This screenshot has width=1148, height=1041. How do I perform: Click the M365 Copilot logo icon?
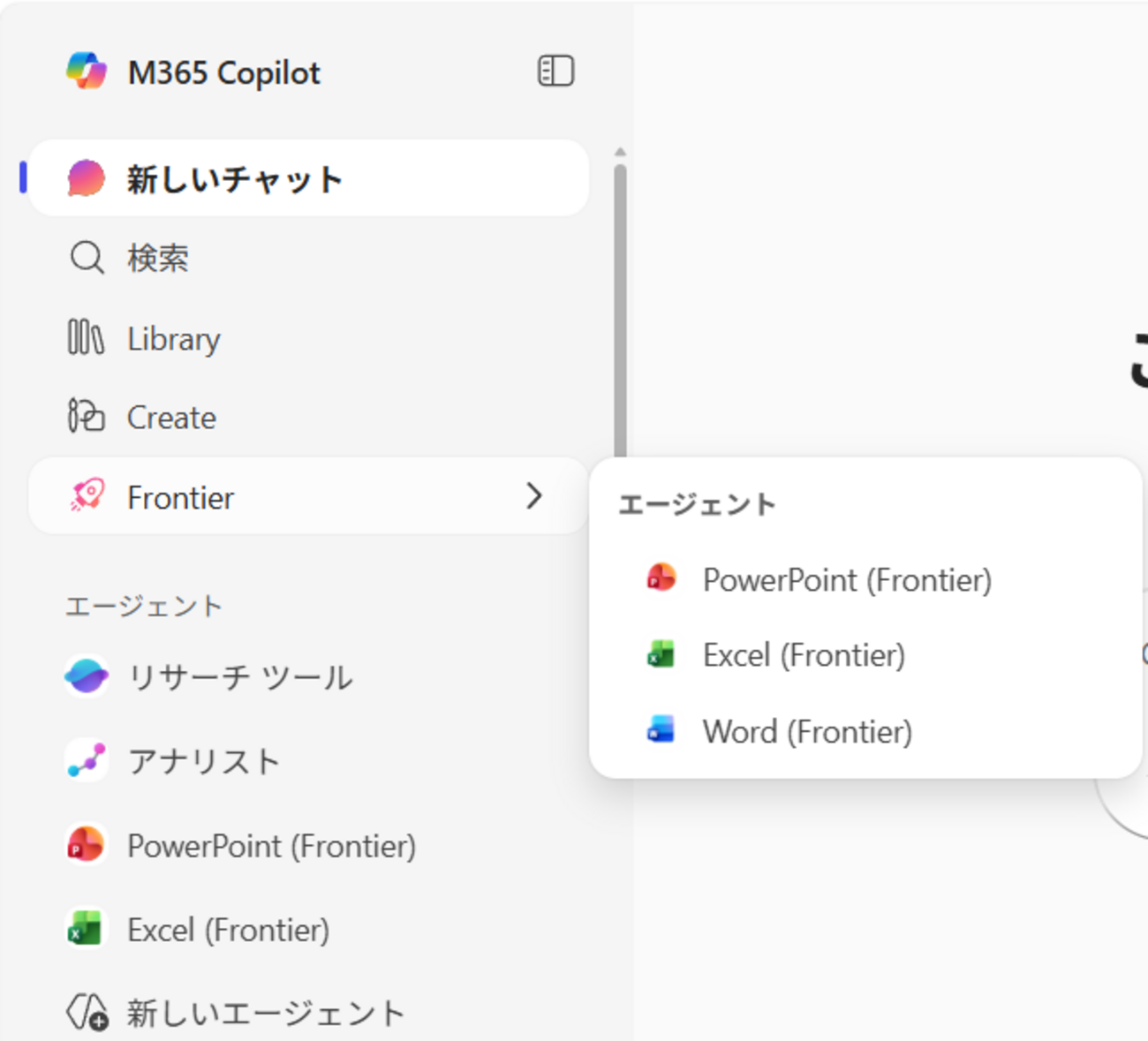87,72
